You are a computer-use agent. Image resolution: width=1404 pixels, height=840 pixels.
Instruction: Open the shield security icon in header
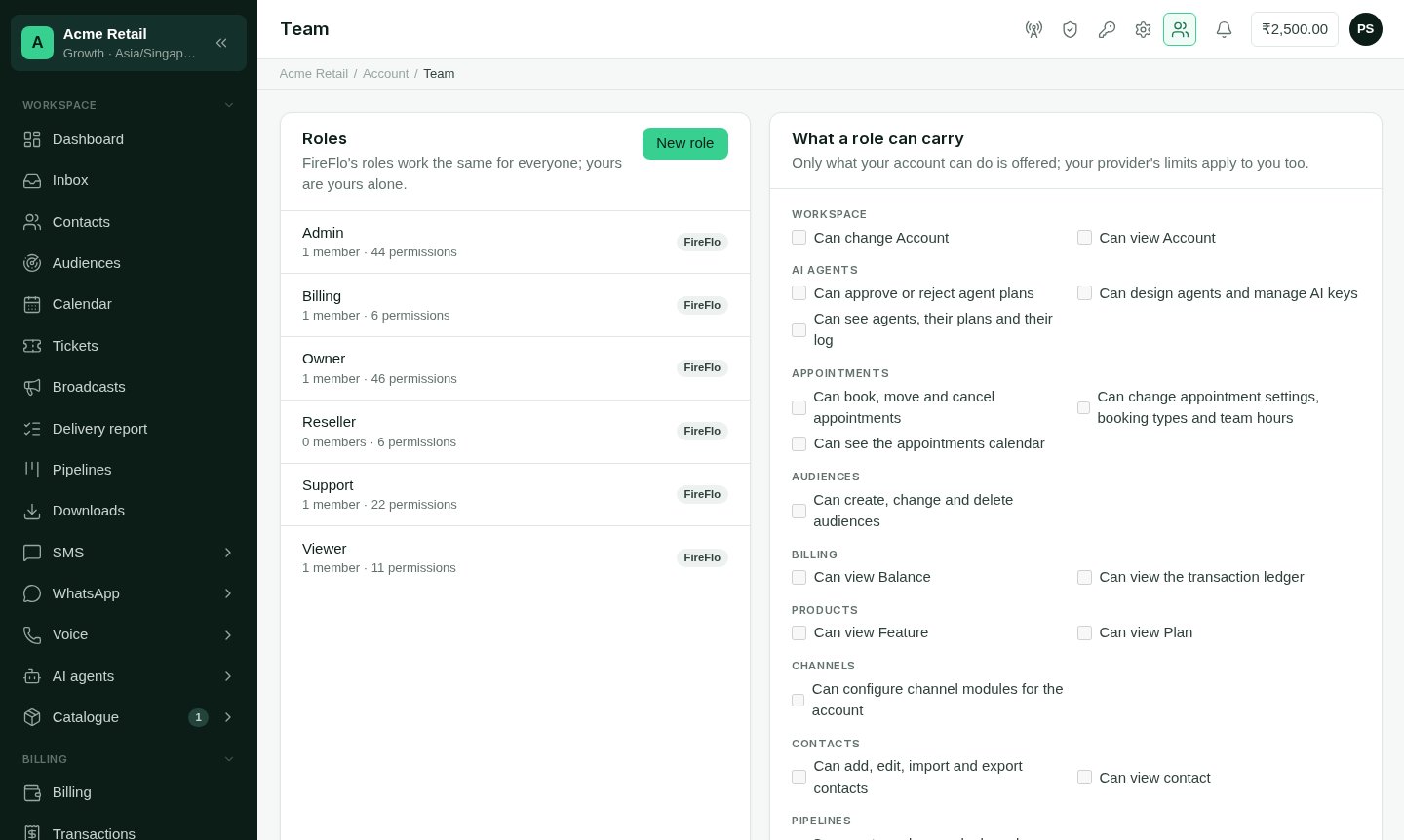tap(1070, 29)
